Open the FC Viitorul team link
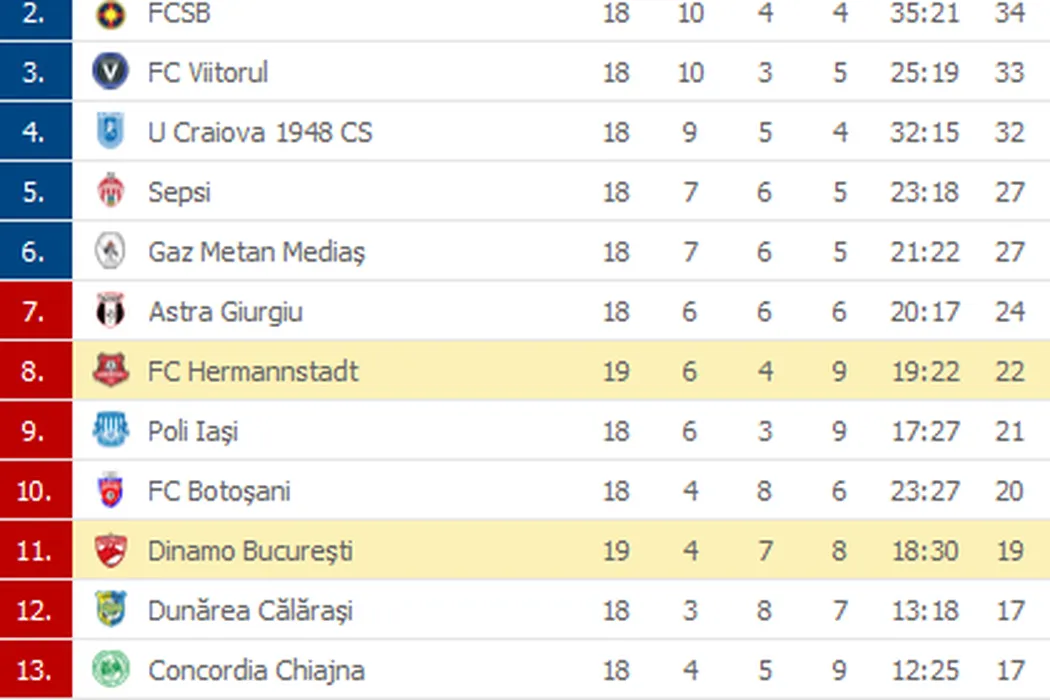 (x=208, y=72)
